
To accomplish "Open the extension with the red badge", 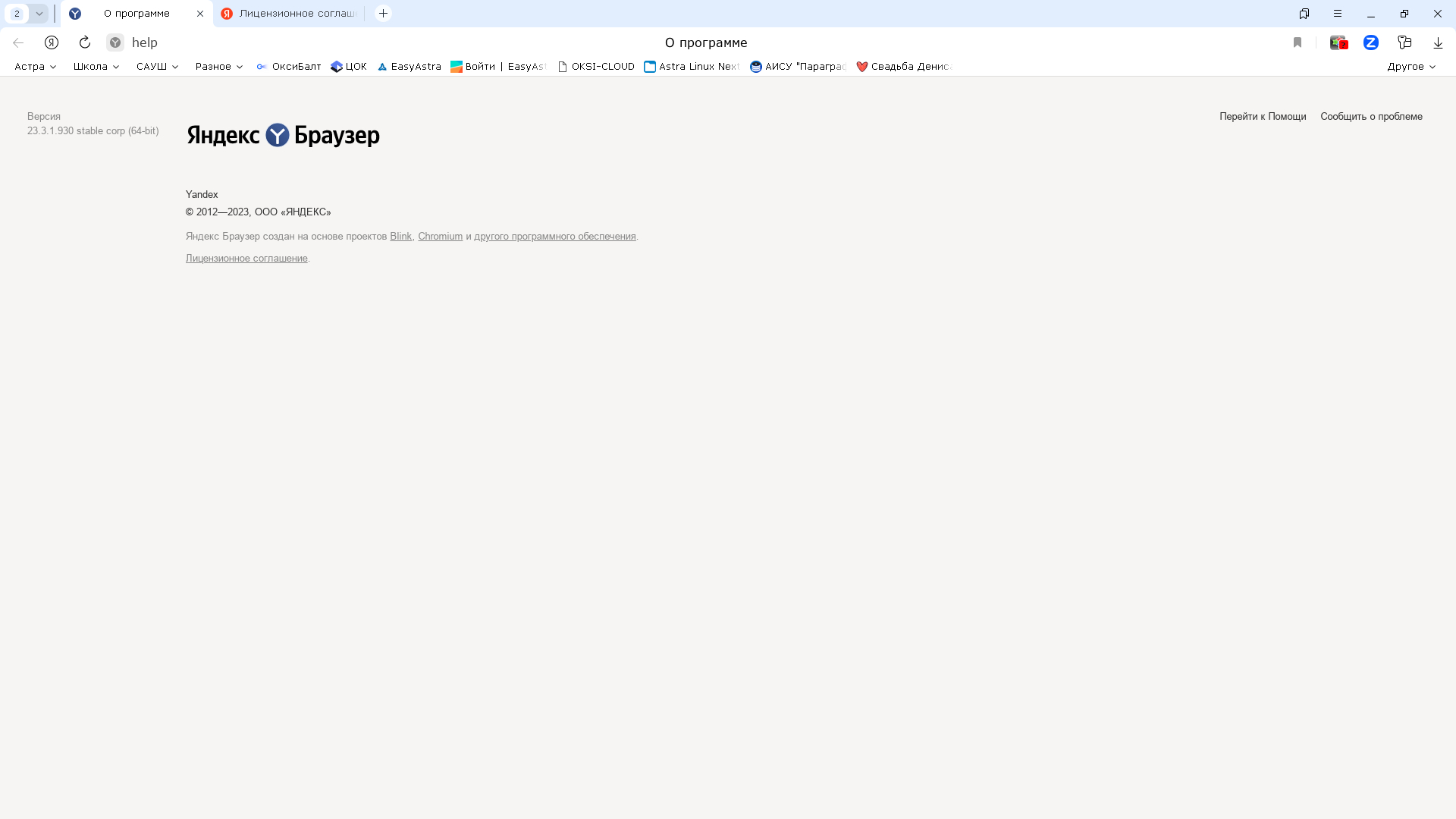I will tap(1338, 42).
